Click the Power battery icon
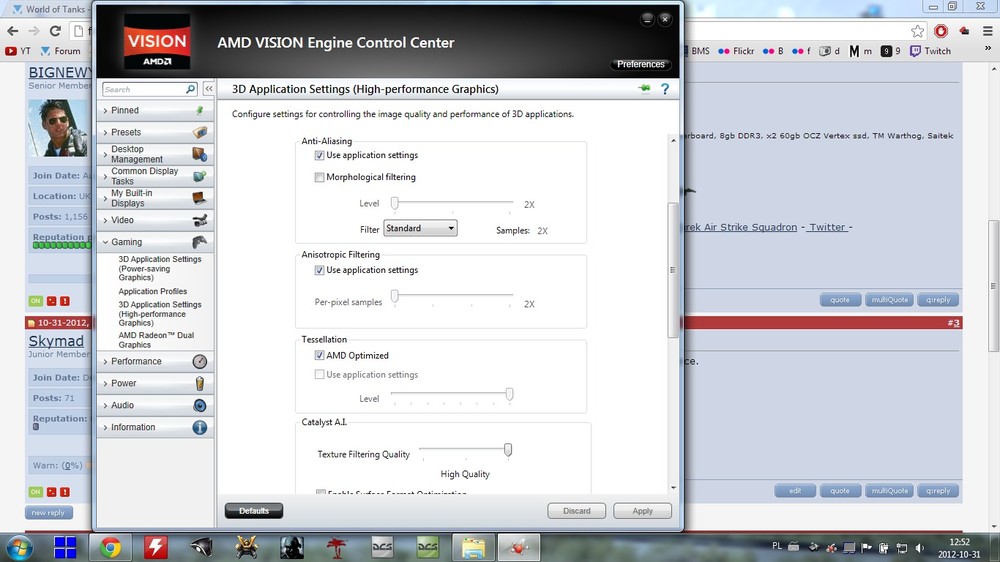This screenshot has width=1000, height=562. [200, 383]
